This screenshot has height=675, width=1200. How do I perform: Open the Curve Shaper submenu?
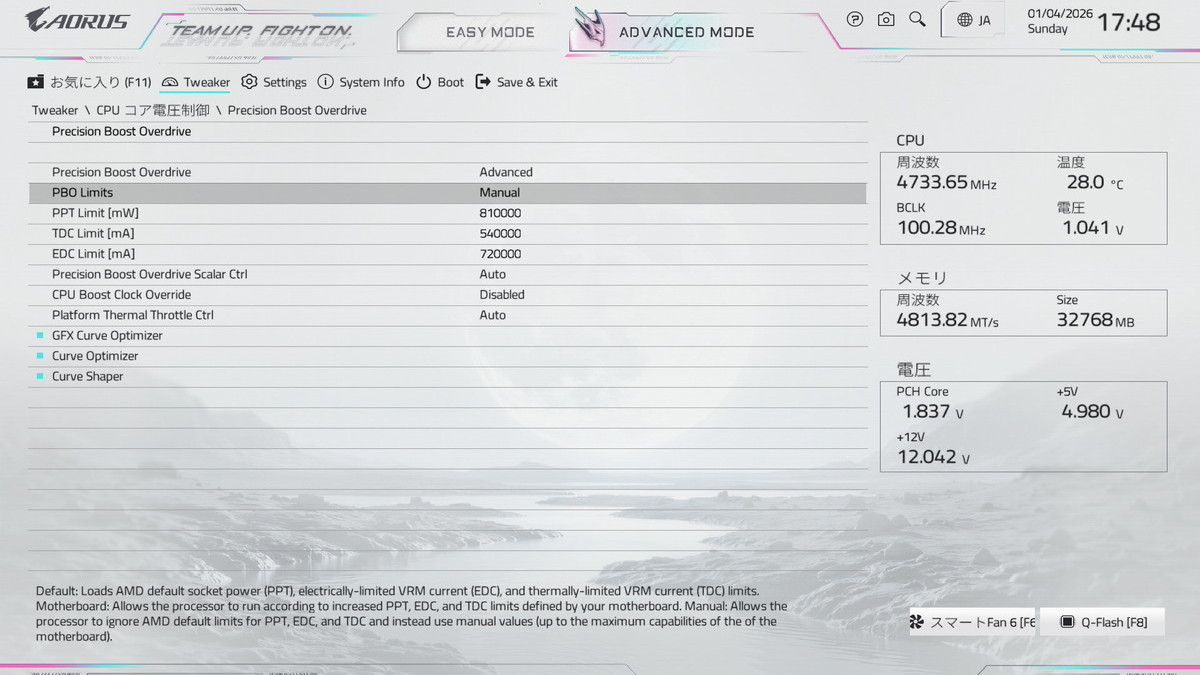click(88, 377)
